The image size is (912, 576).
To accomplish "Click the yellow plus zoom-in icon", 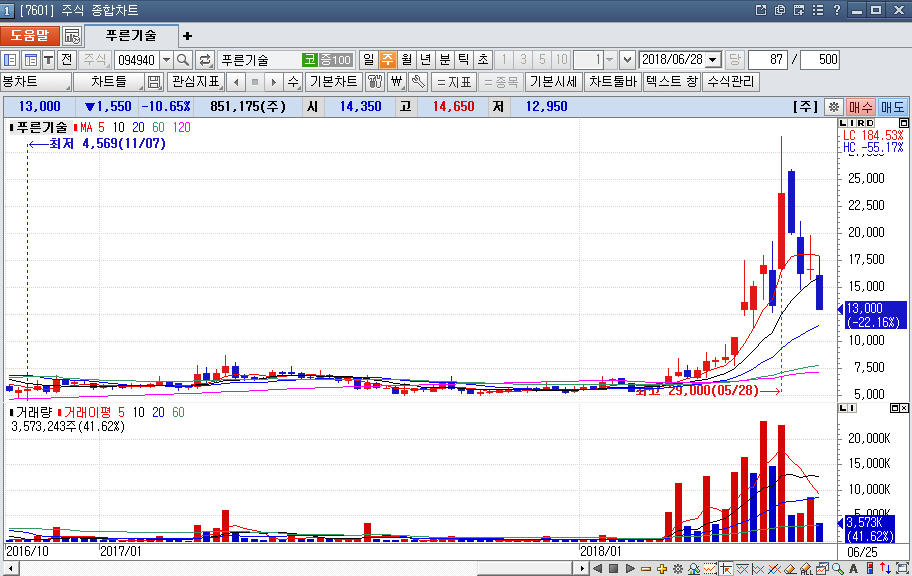I will [x=662, y=568].
